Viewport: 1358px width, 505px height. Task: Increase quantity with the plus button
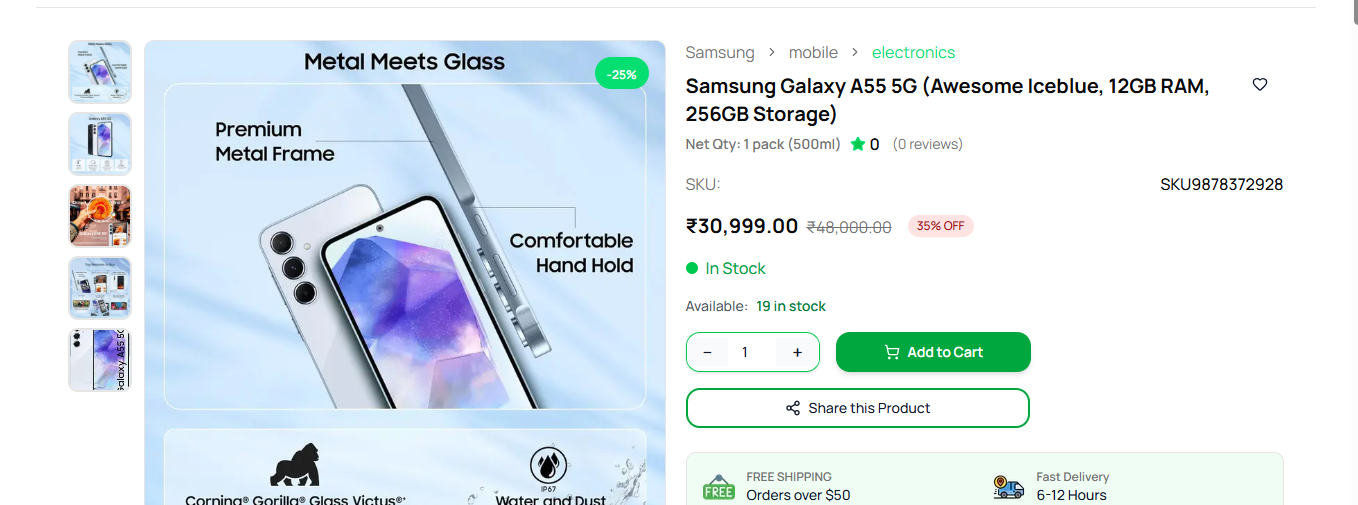tap(797, 352)
